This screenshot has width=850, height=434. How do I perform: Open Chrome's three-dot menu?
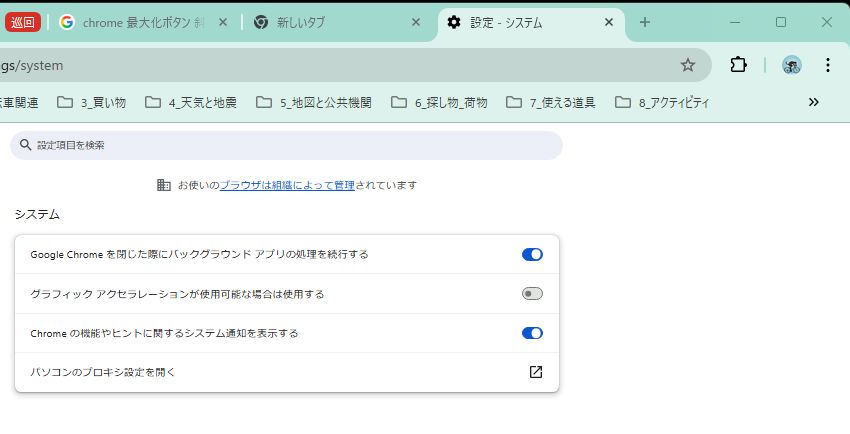click(827, 65)
